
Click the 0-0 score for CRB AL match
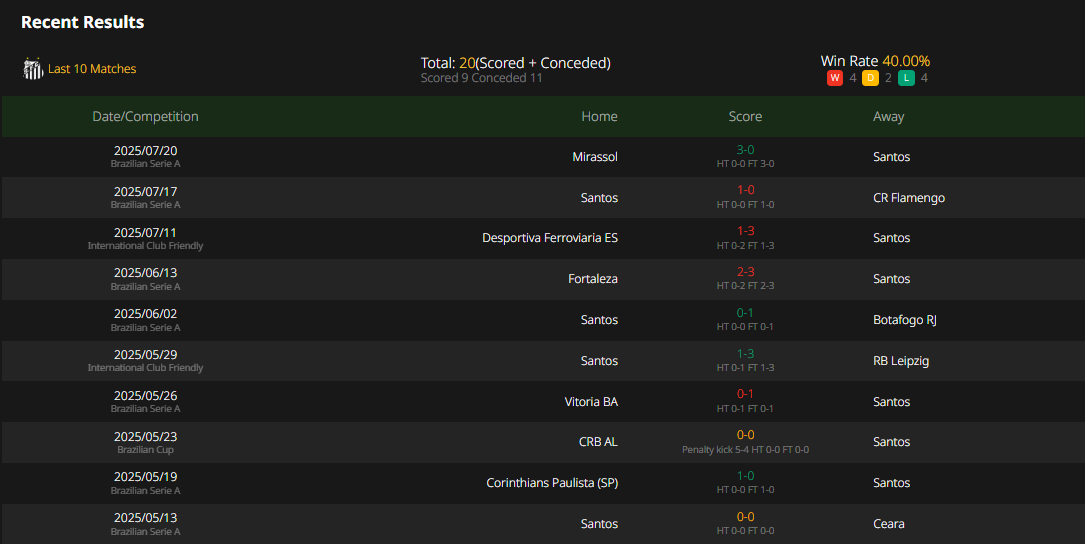click(745, 435)
